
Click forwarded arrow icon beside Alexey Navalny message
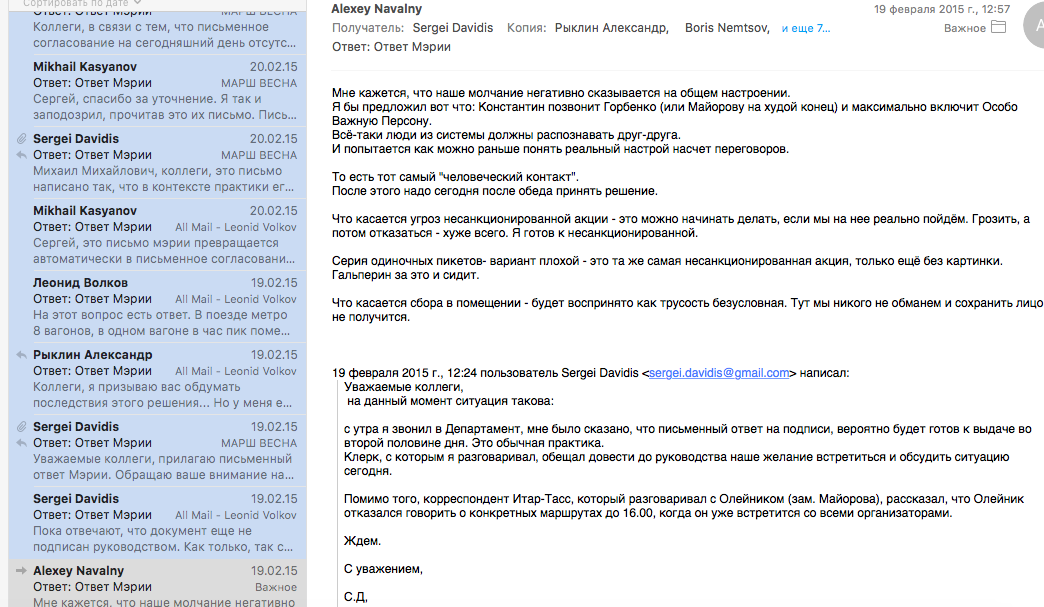coord(20,571)
